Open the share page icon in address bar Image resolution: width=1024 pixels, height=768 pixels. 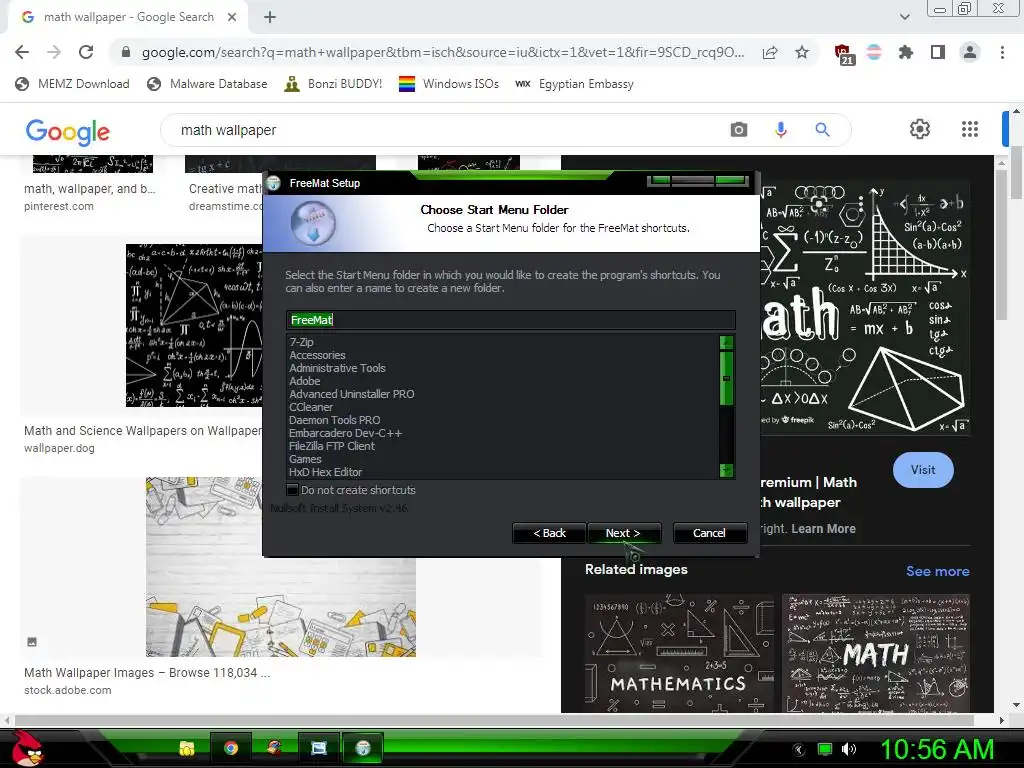770,52
